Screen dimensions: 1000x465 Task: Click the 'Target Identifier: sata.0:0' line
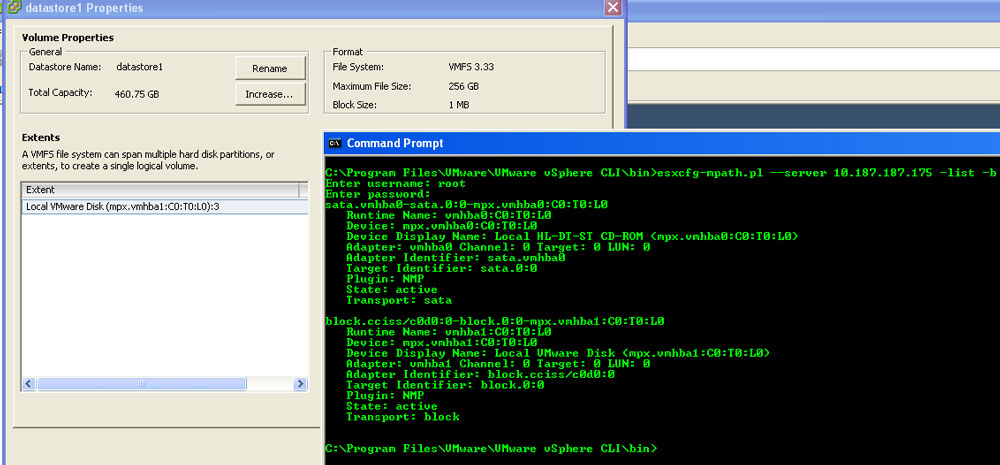point(442,269)
